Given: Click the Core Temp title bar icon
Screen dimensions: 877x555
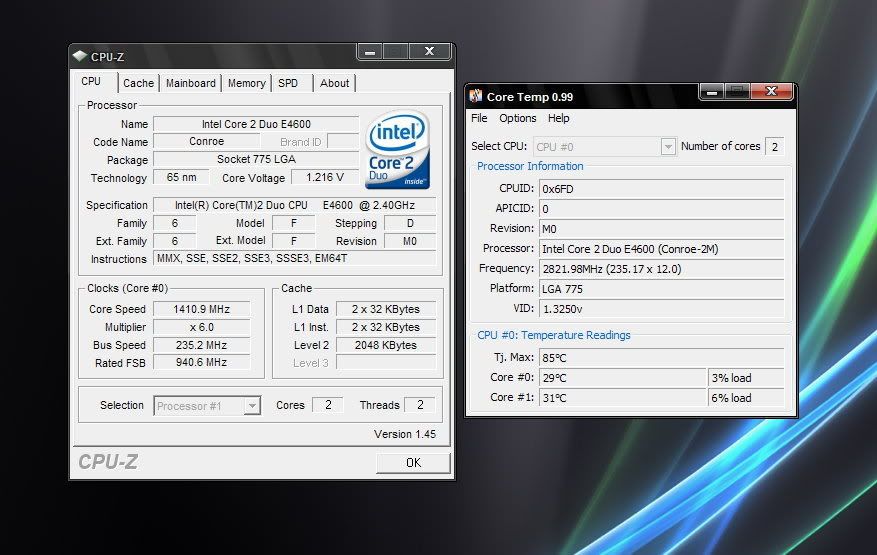Looking at the screenshot, I should (x=475, y=96).
